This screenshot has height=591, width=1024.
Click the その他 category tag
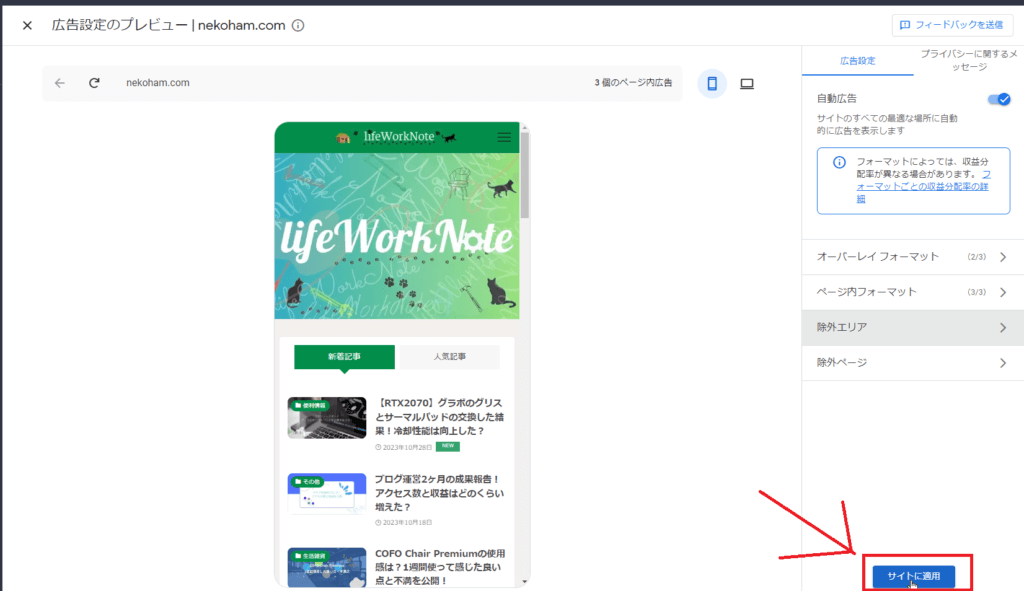pyautogui.click(x=308, y=481)
